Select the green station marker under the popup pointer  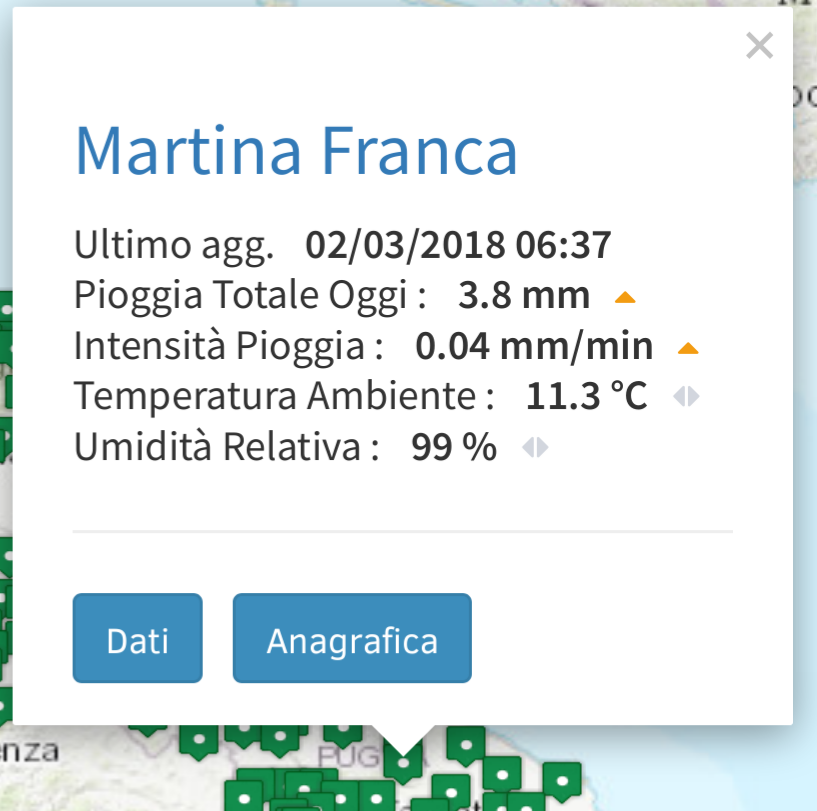tap(403, 762)
